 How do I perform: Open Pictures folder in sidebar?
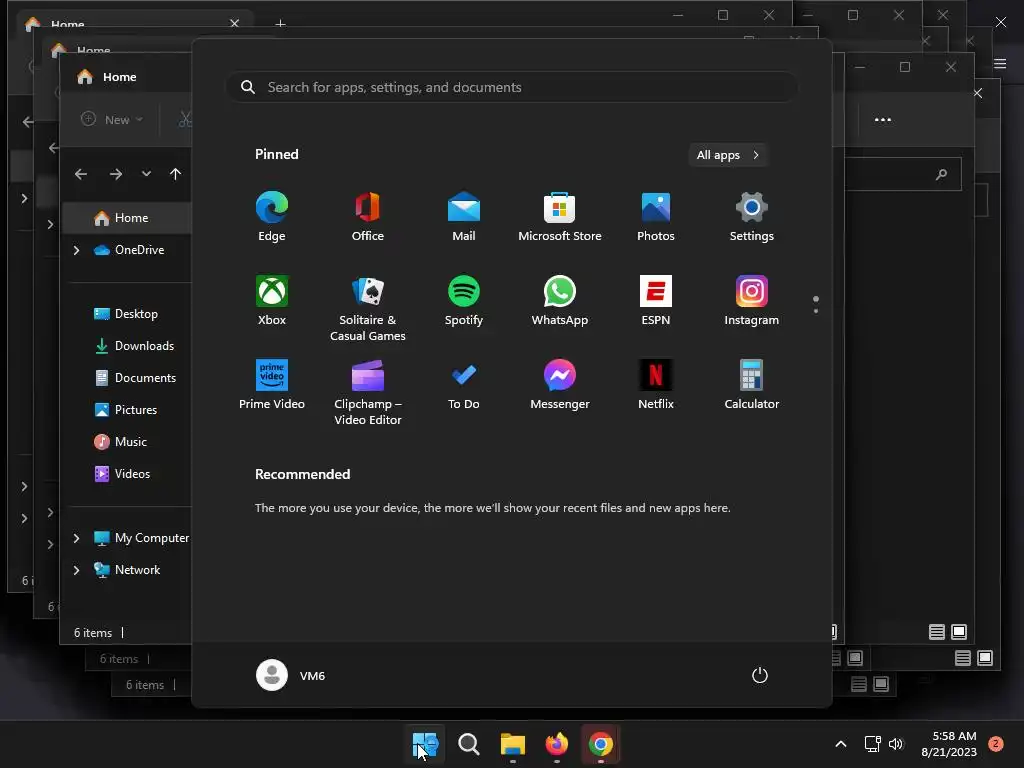[x=126, y=410]
